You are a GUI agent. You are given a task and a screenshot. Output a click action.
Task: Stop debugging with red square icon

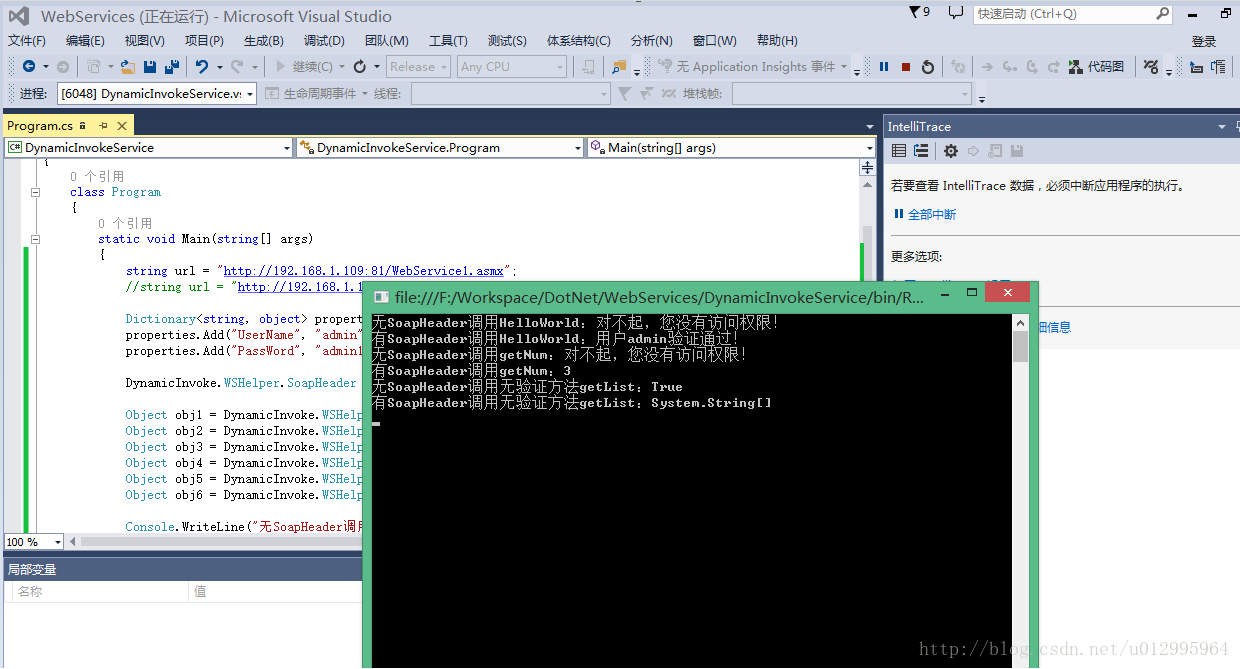click(906, 67)
